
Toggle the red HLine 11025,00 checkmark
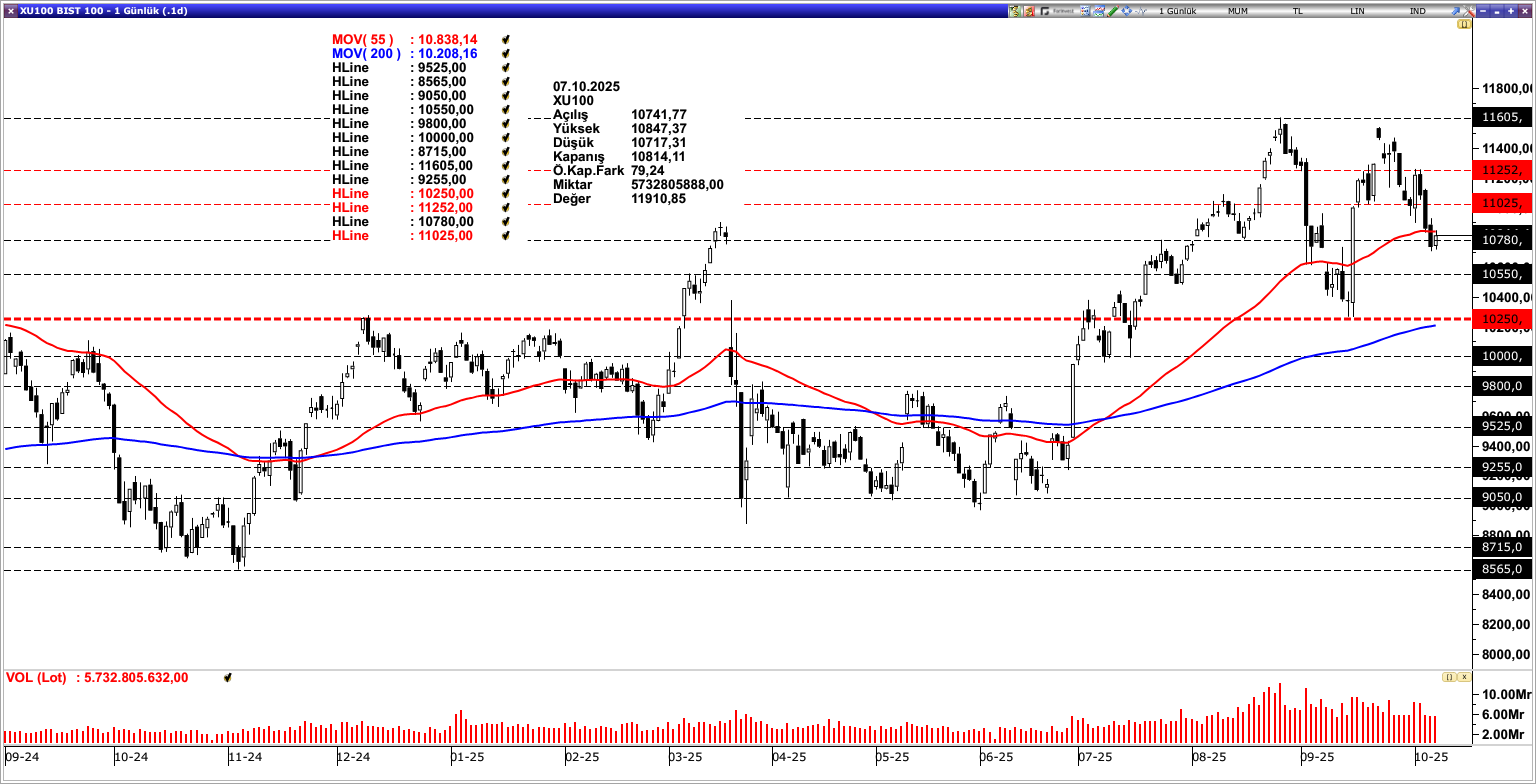(506, 235)
